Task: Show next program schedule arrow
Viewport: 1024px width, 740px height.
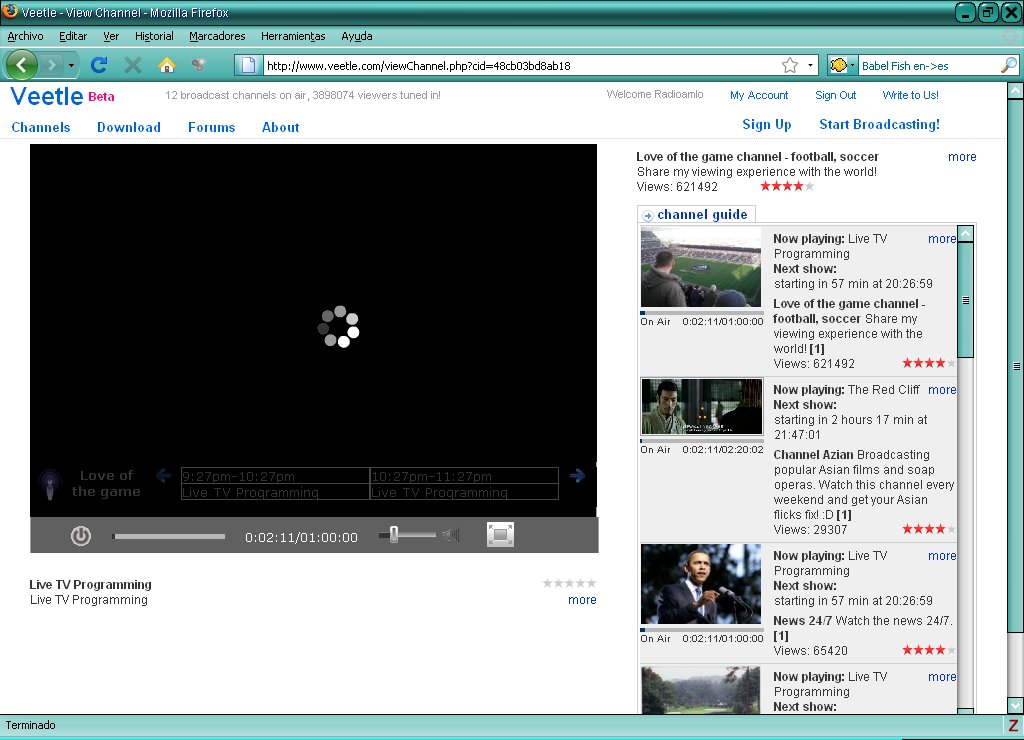Action: [x=577, y=475]
